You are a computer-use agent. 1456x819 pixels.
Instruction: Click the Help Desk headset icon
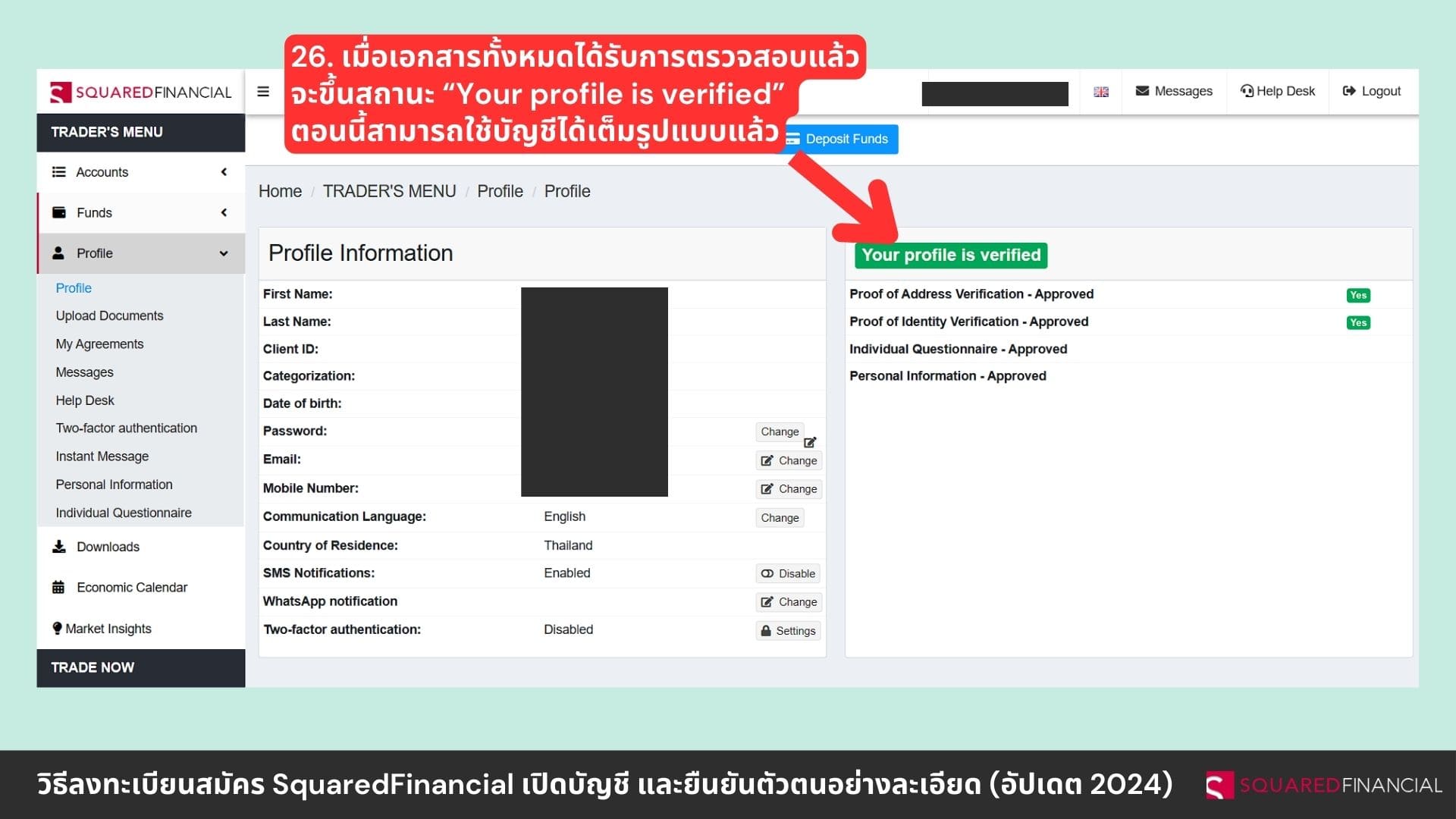click(1247, 91)
